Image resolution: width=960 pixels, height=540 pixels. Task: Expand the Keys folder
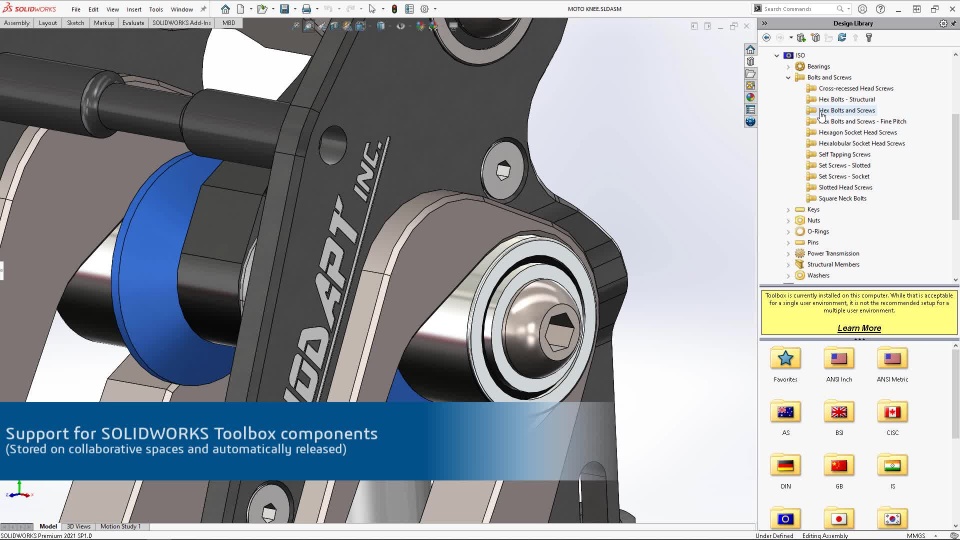click(x=789, y=210)
